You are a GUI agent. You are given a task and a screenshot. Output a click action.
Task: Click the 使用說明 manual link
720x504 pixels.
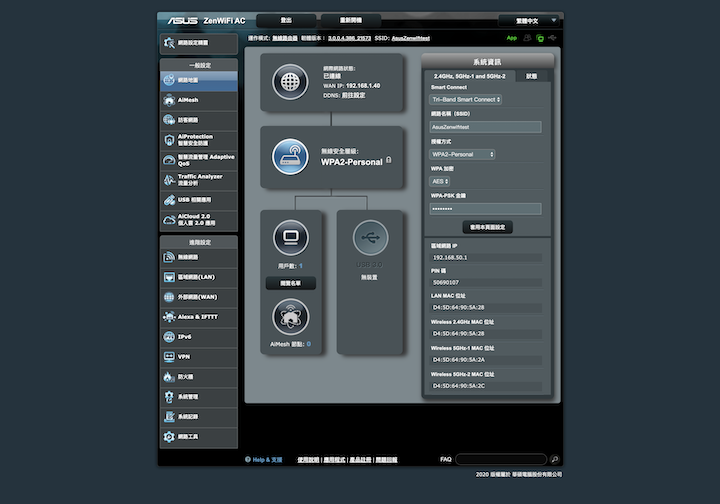[x=308, y=459]
